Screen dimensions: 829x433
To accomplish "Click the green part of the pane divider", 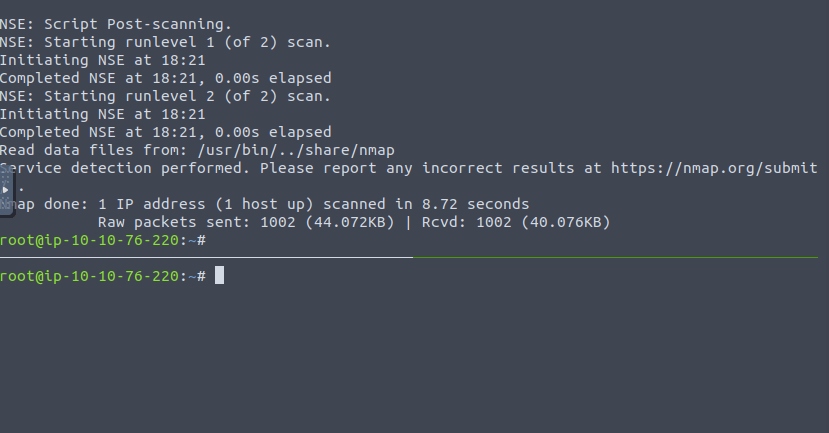I will [615, 257].
